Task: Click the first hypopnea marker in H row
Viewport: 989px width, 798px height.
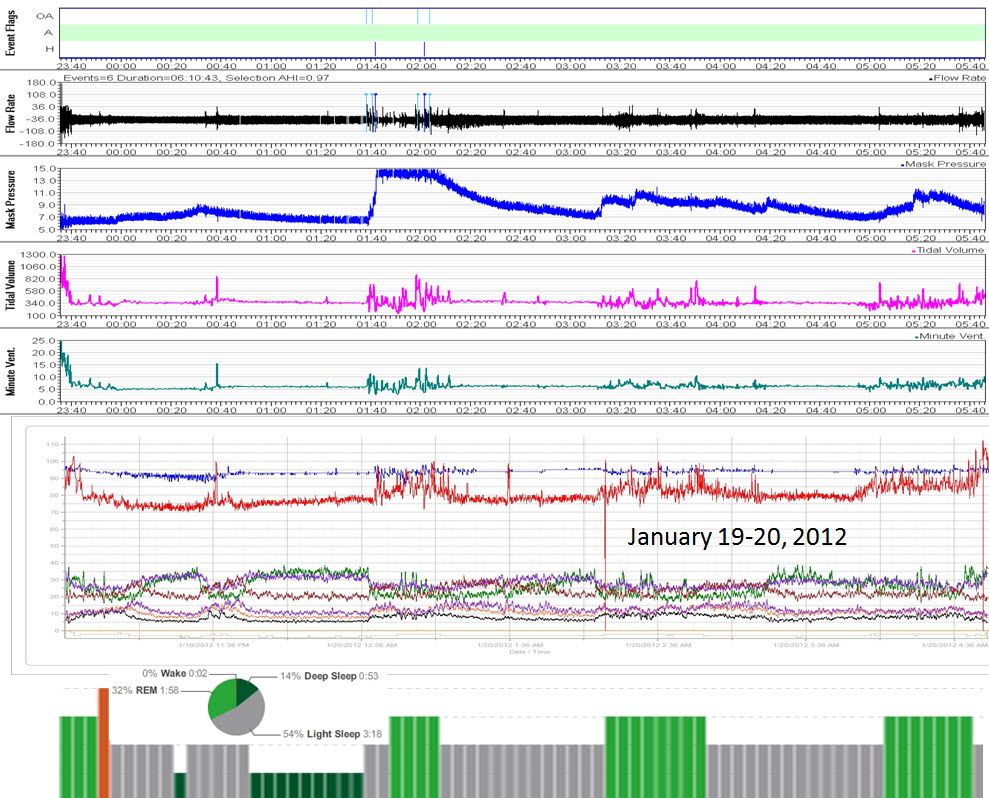Action: click(375, 48)
